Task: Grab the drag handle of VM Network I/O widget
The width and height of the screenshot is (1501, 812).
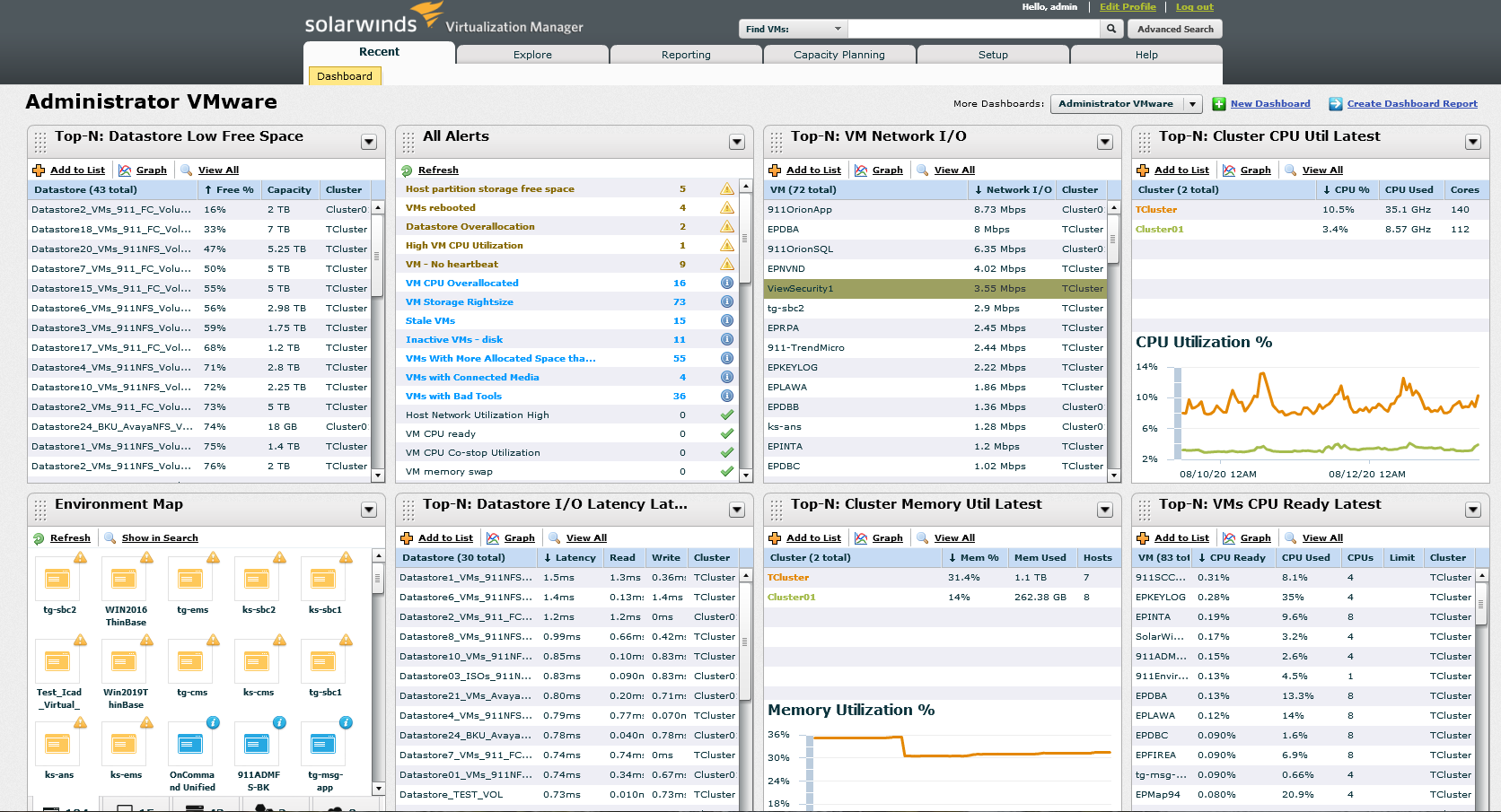Action: click(x=776, y=142)
